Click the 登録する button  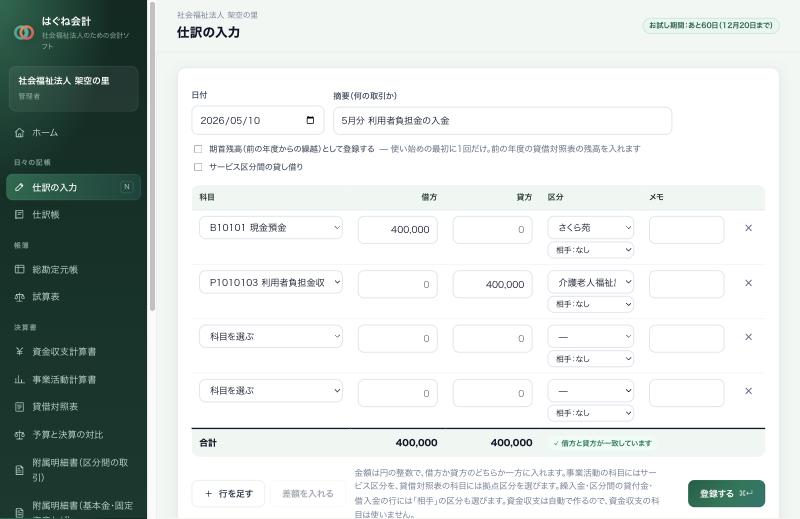tap(726, 493)
